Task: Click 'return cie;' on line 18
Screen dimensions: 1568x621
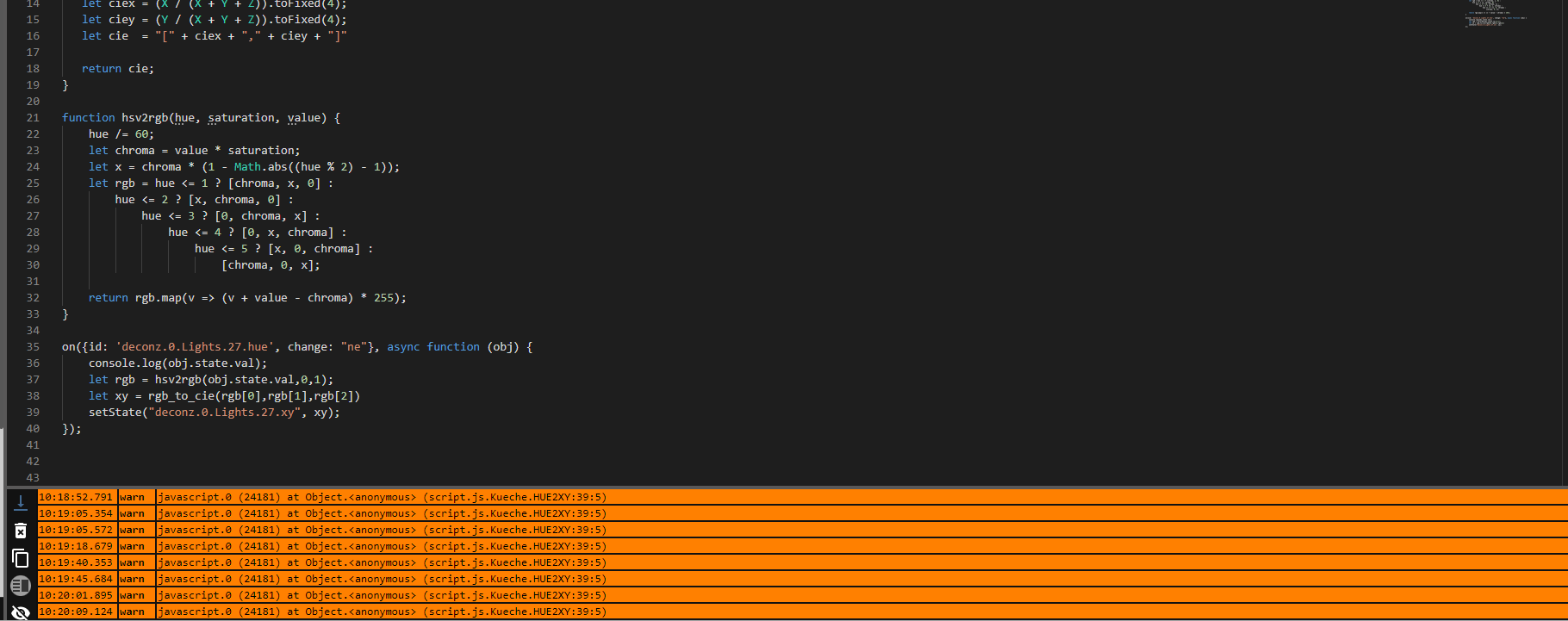Action: [118, 69]
